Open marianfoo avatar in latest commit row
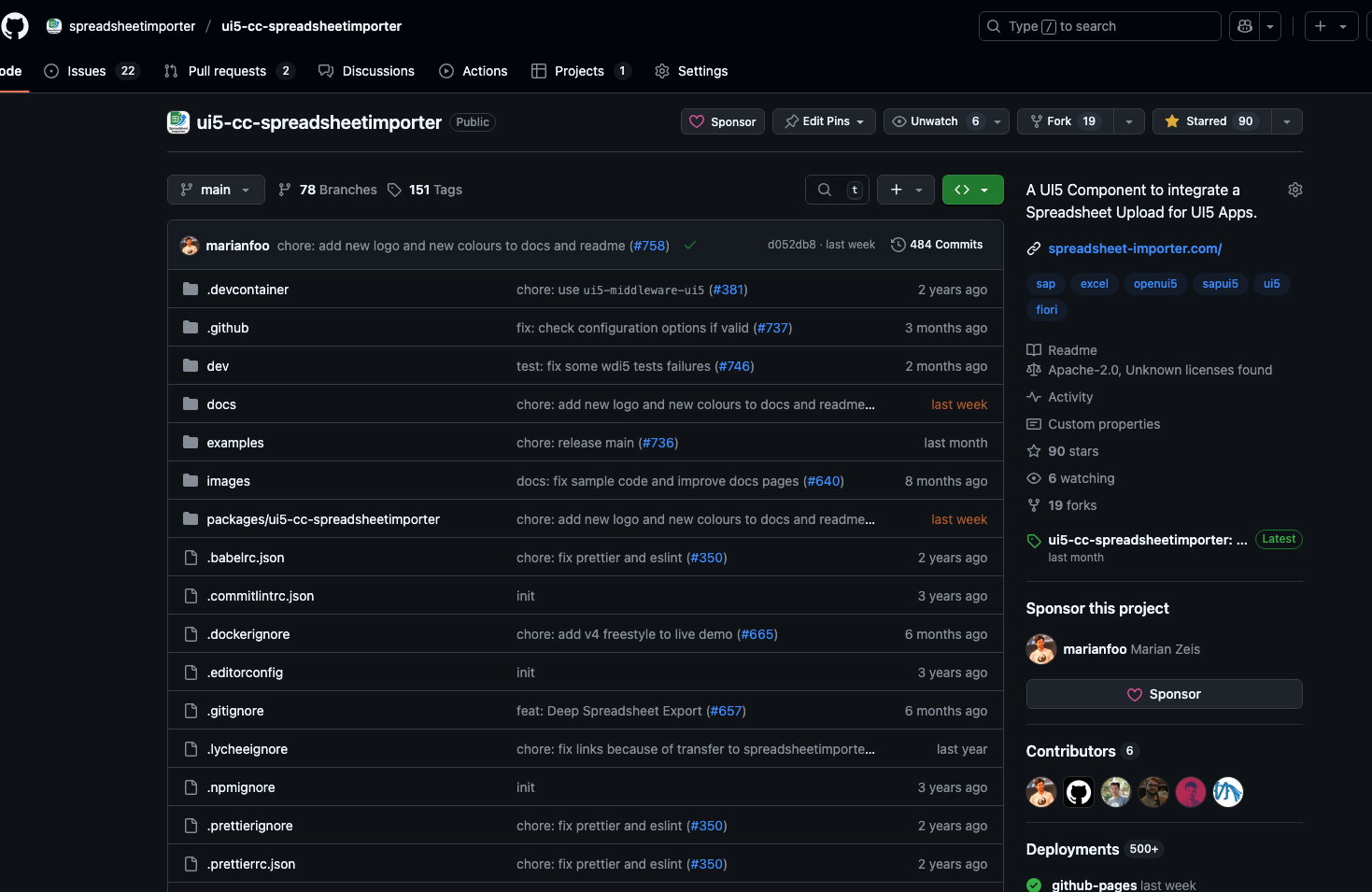Screen dimensions: 1372x892 click(x=190, y=246)
